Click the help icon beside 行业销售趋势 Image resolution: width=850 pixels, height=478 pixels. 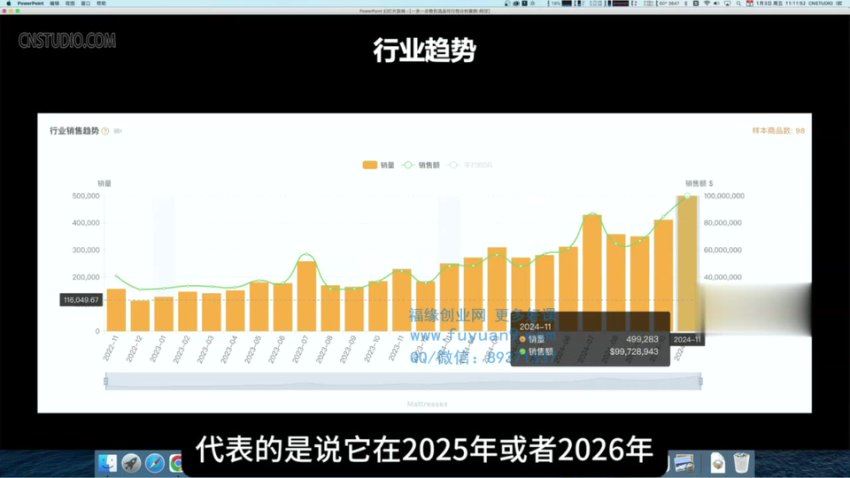pyautogui.click(x=106, y=131)
